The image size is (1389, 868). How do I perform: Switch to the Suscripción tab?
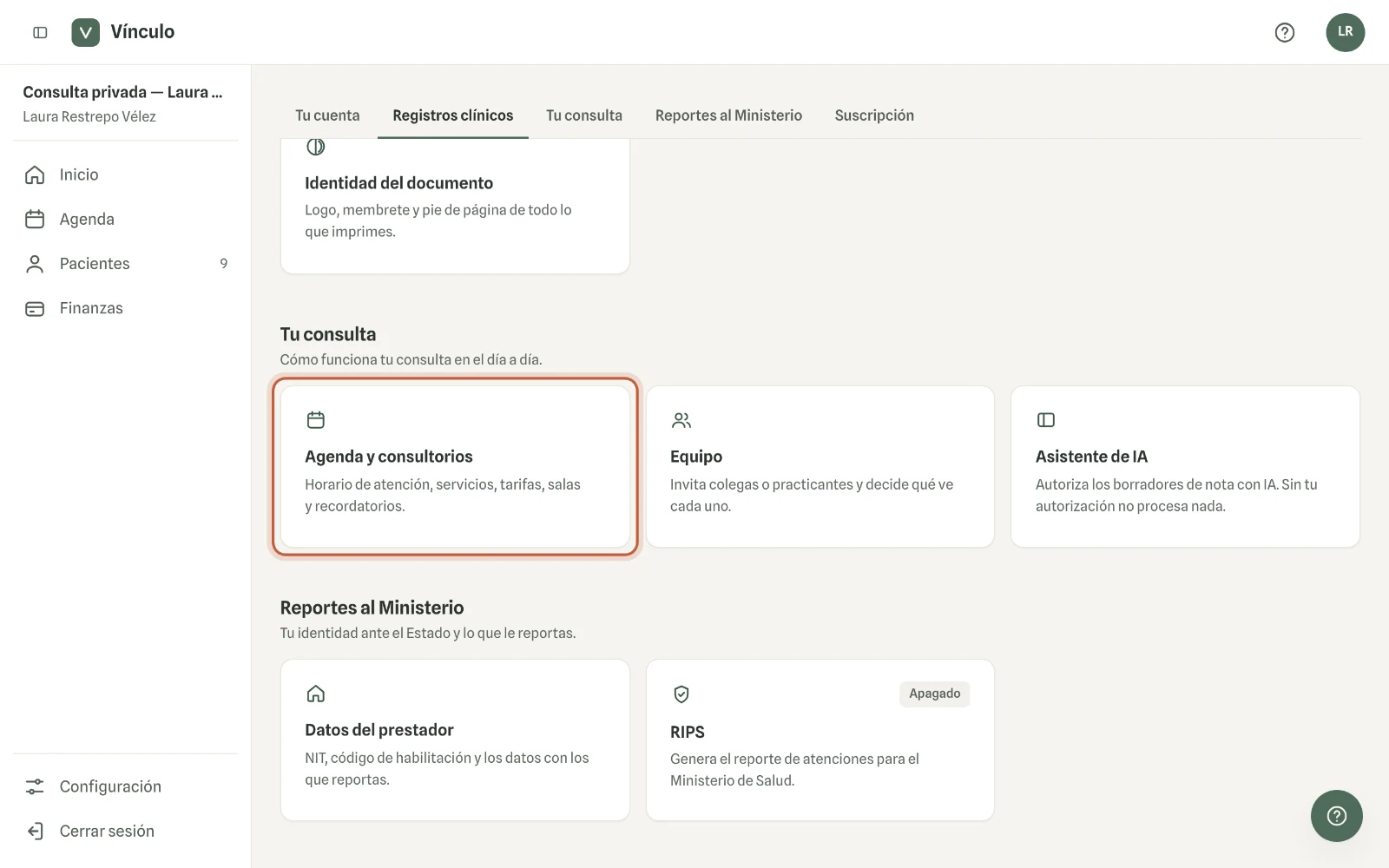(x=874, y=115)
